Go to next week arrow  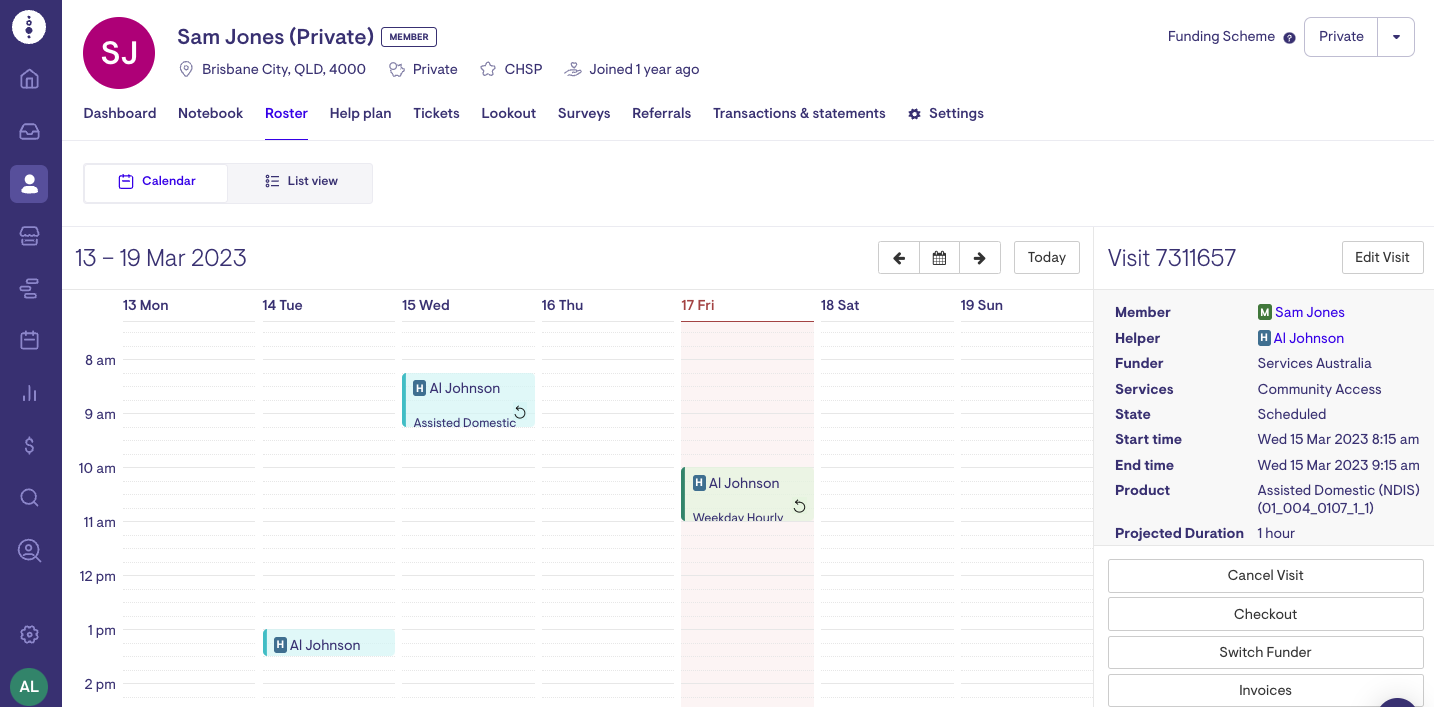point(980,258)
